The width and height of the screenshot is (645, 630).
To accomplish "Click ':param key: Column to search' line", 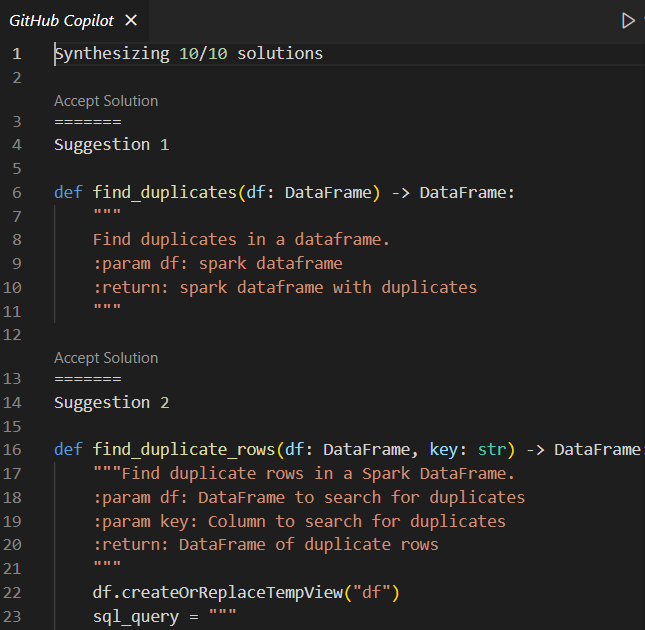I will [299, 521].
